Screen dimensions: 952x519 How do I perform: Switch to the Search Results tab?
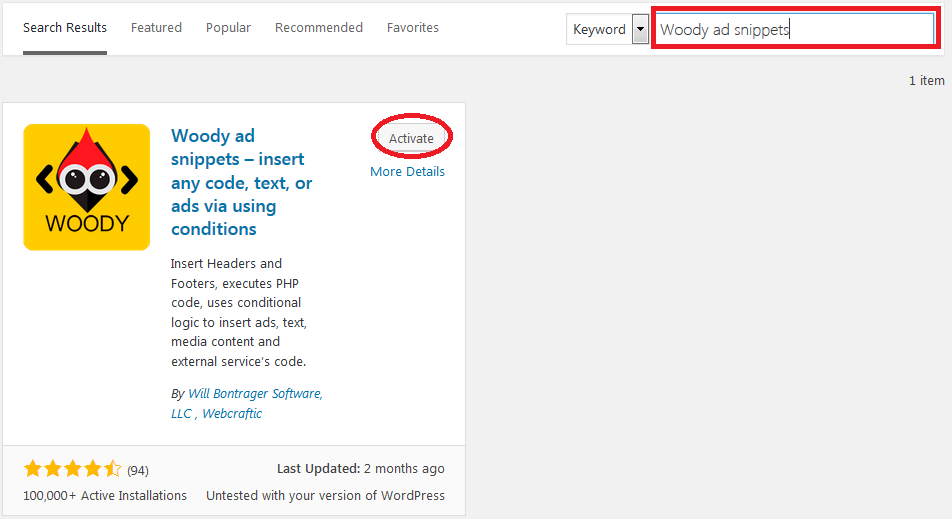pyautogui.click(x=65, y=28)
